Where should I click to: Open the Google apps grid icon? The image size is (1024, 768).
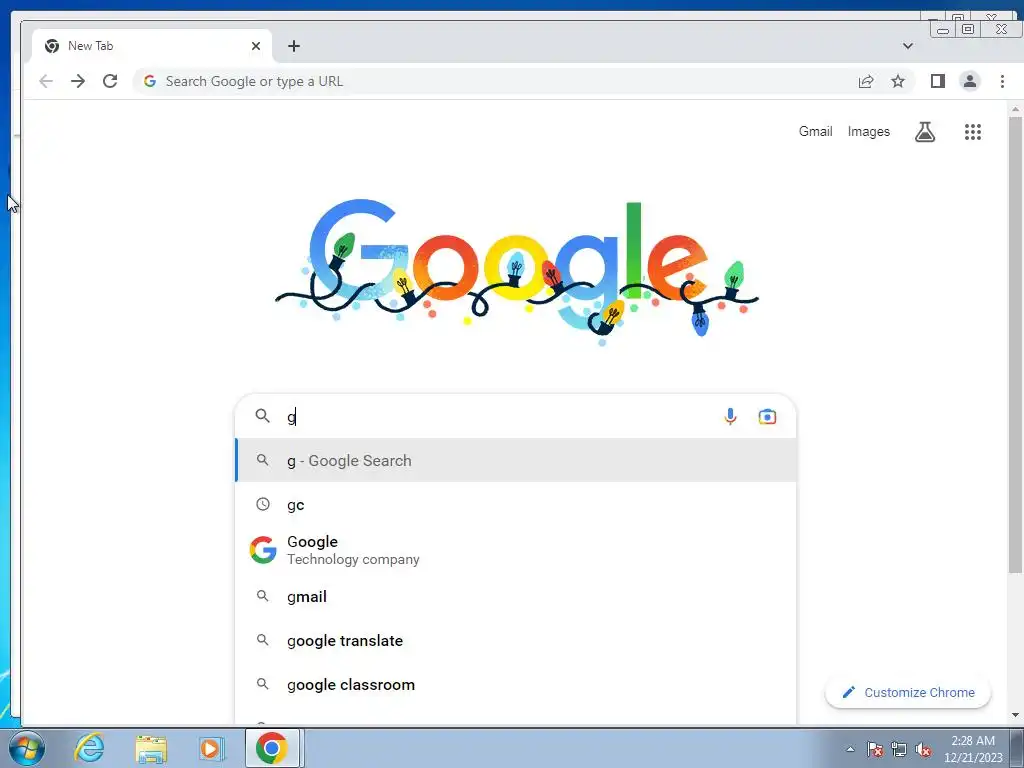click(x=972, y=132)
